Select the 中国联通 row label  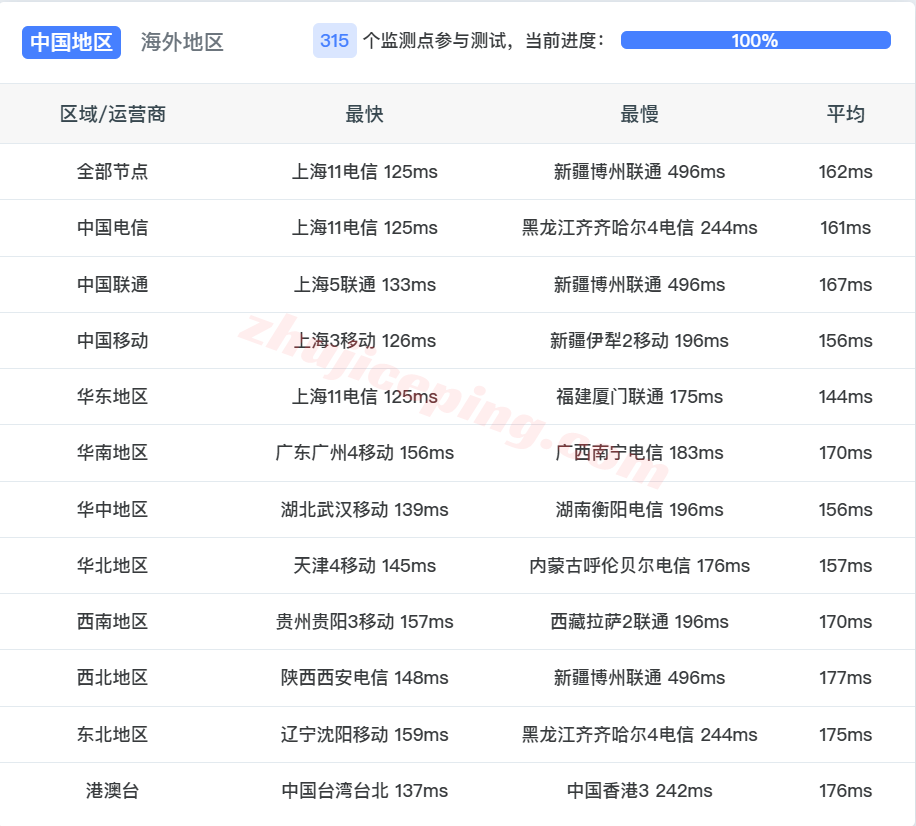click(113, 284)
